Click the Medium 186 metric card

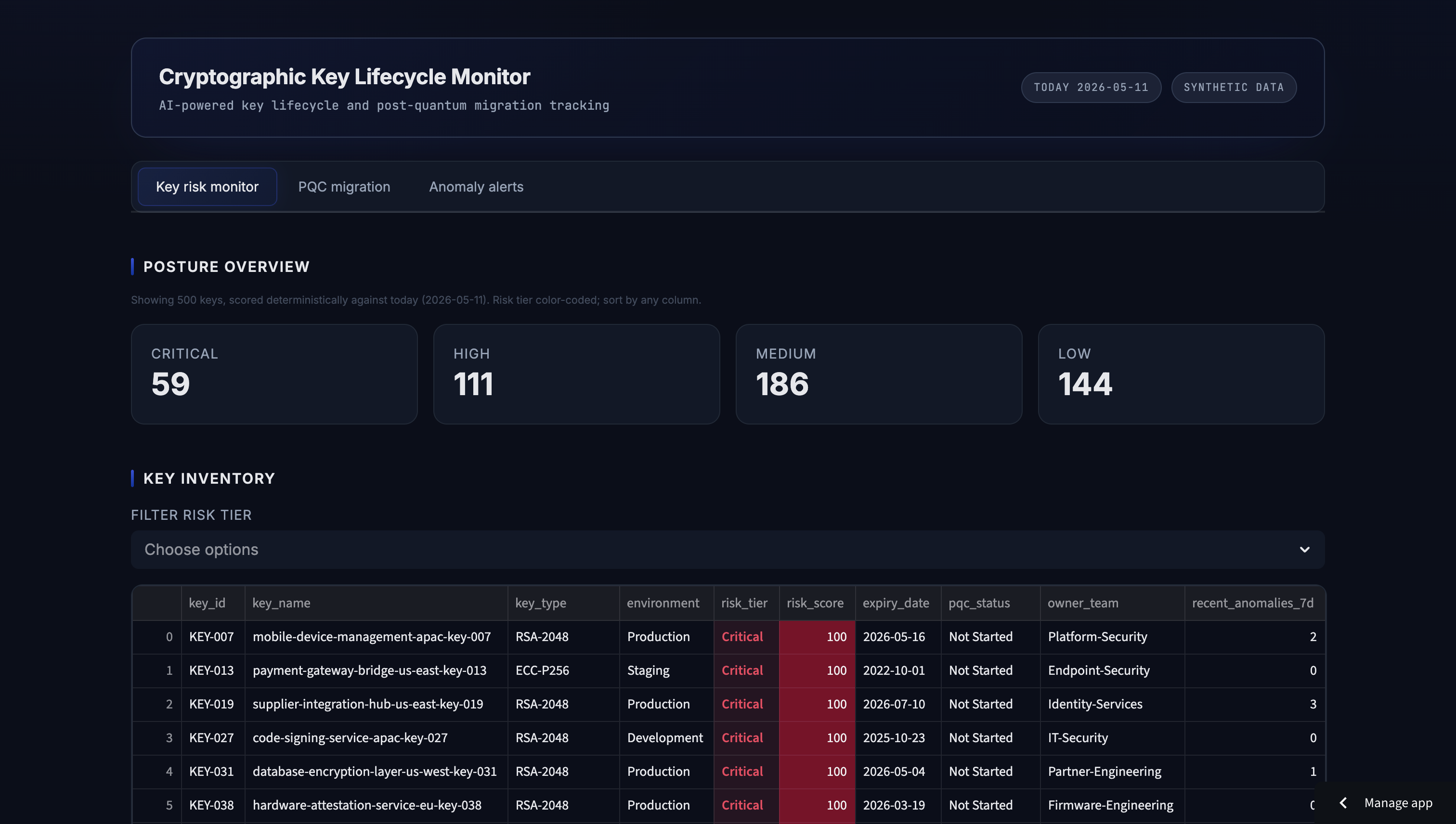(879, 374)
